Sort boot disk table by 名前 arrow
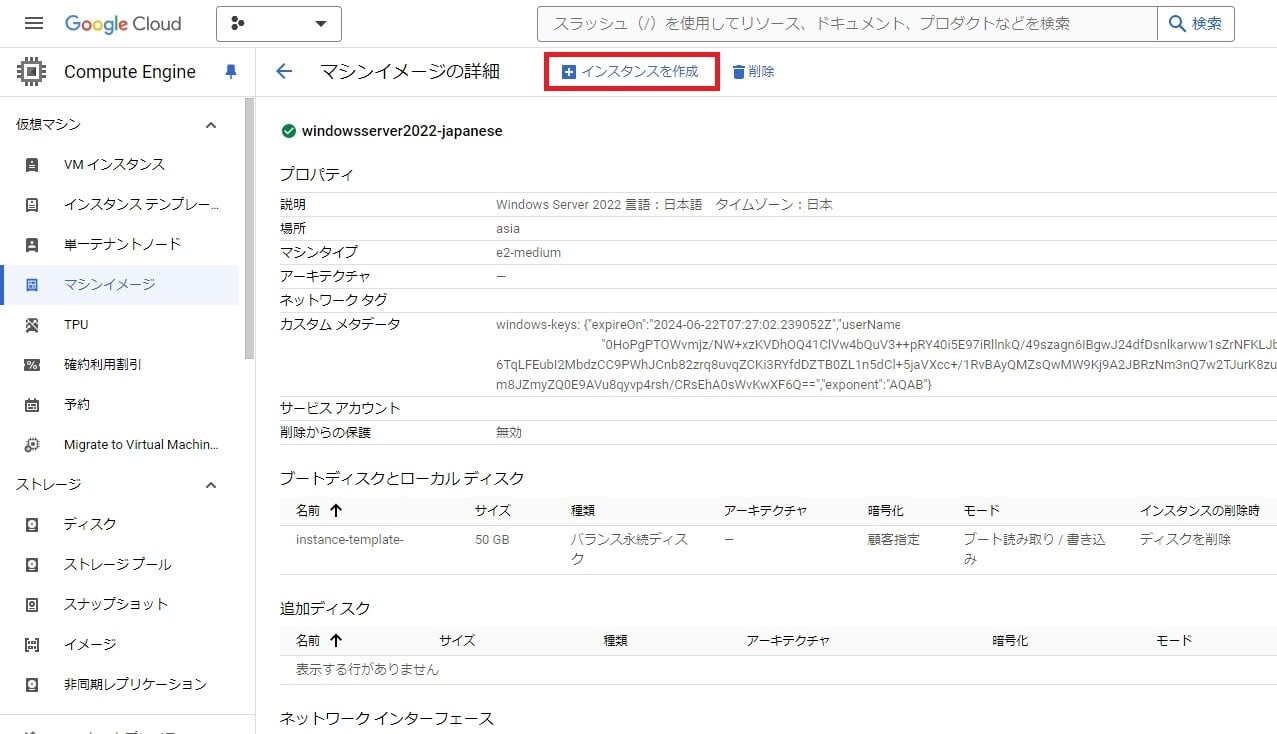This screenshot has width=1277, height=734. pos(336,510)
